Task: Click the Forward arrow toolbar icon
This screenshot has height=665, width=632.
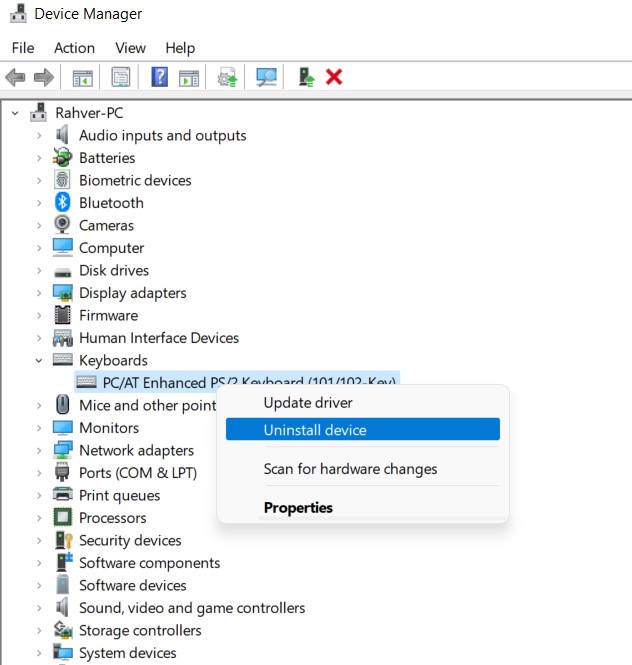Action: coord(44,78)
